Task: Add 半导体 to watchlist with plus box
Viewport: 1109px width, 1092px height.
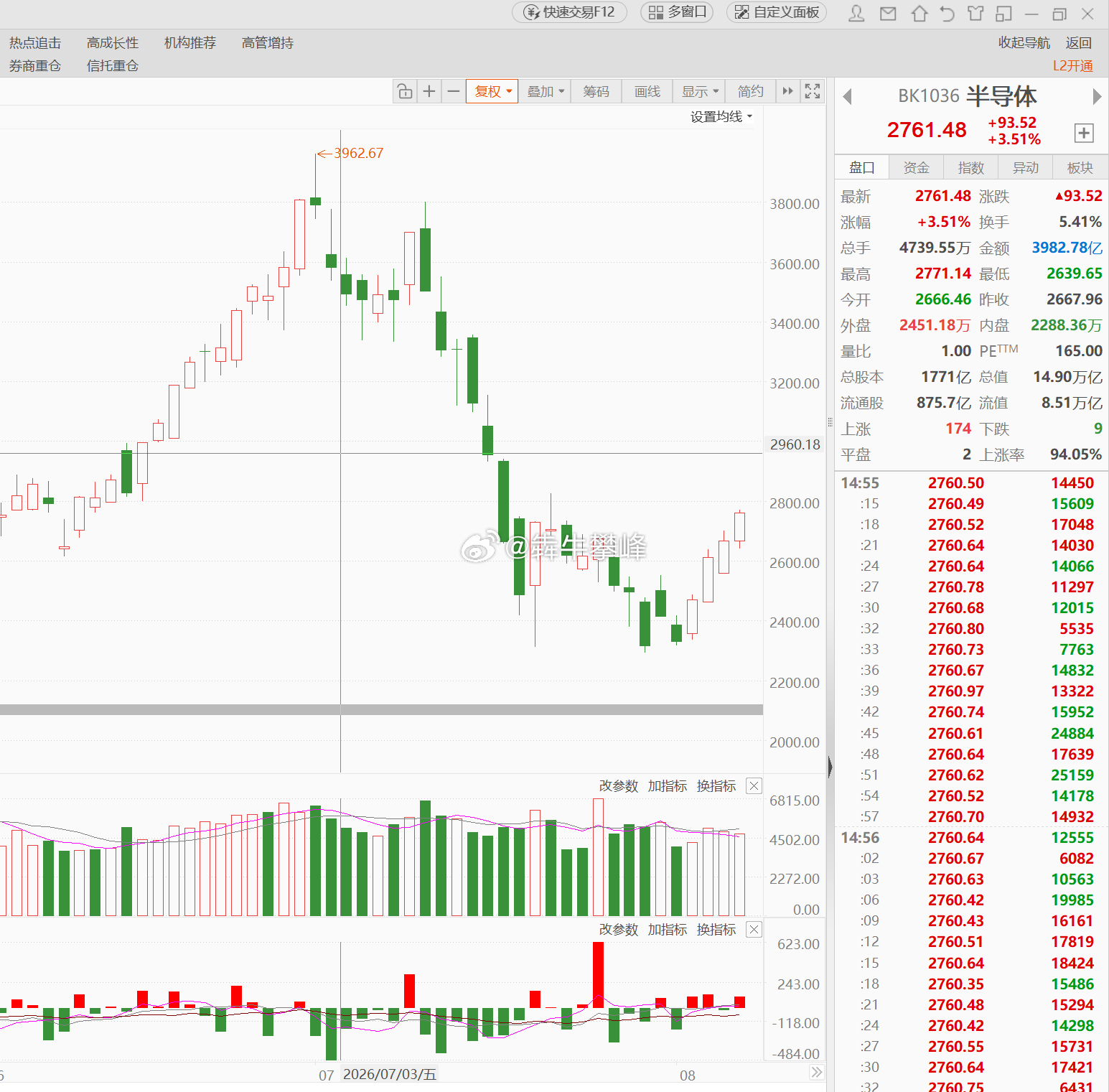Action: click(1084, 133)
